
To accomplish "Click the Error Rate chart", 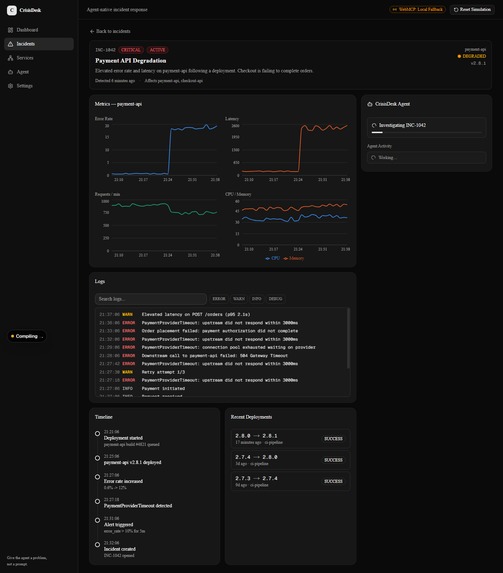I will pyautogui.click(x=157, y=151).
